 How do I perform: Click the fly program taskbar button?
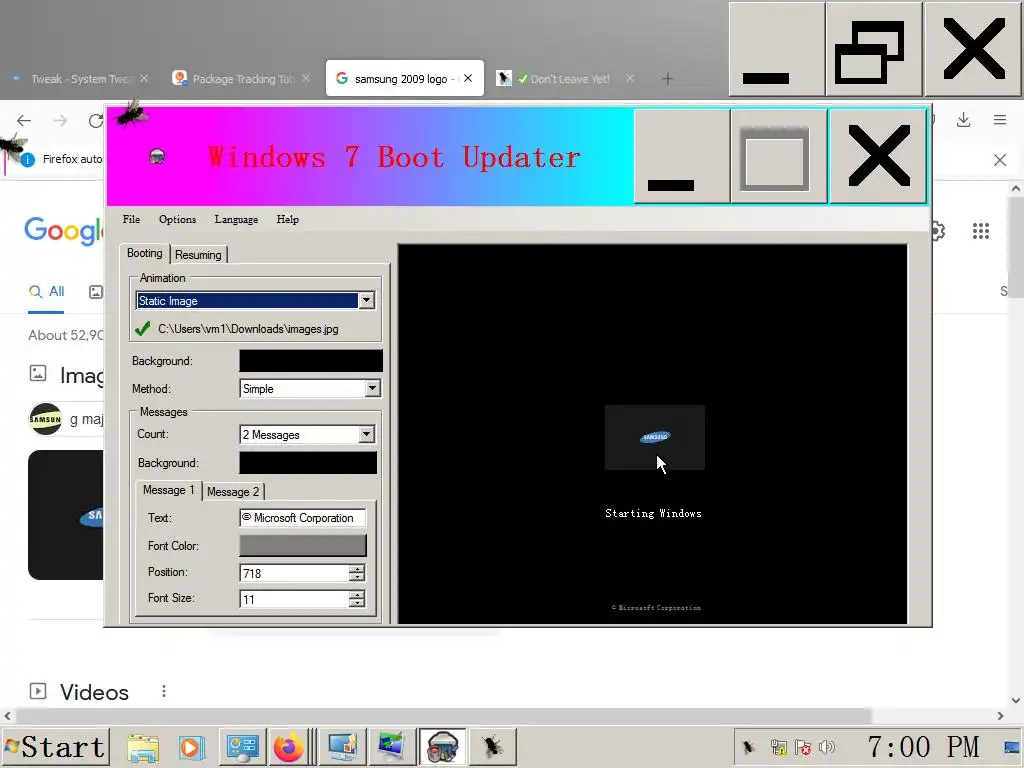[x=492, y=747]
